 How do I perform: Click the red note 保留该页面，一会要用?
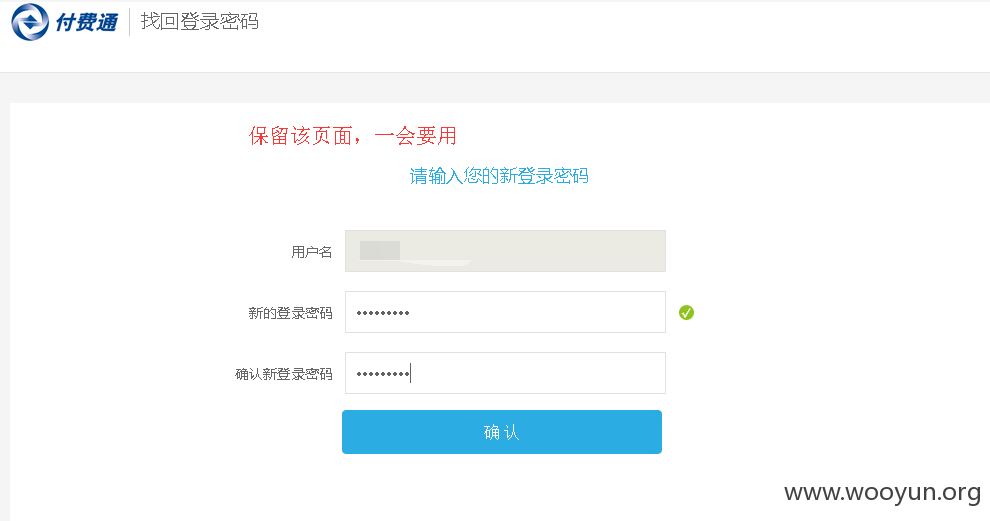[352, 136]
